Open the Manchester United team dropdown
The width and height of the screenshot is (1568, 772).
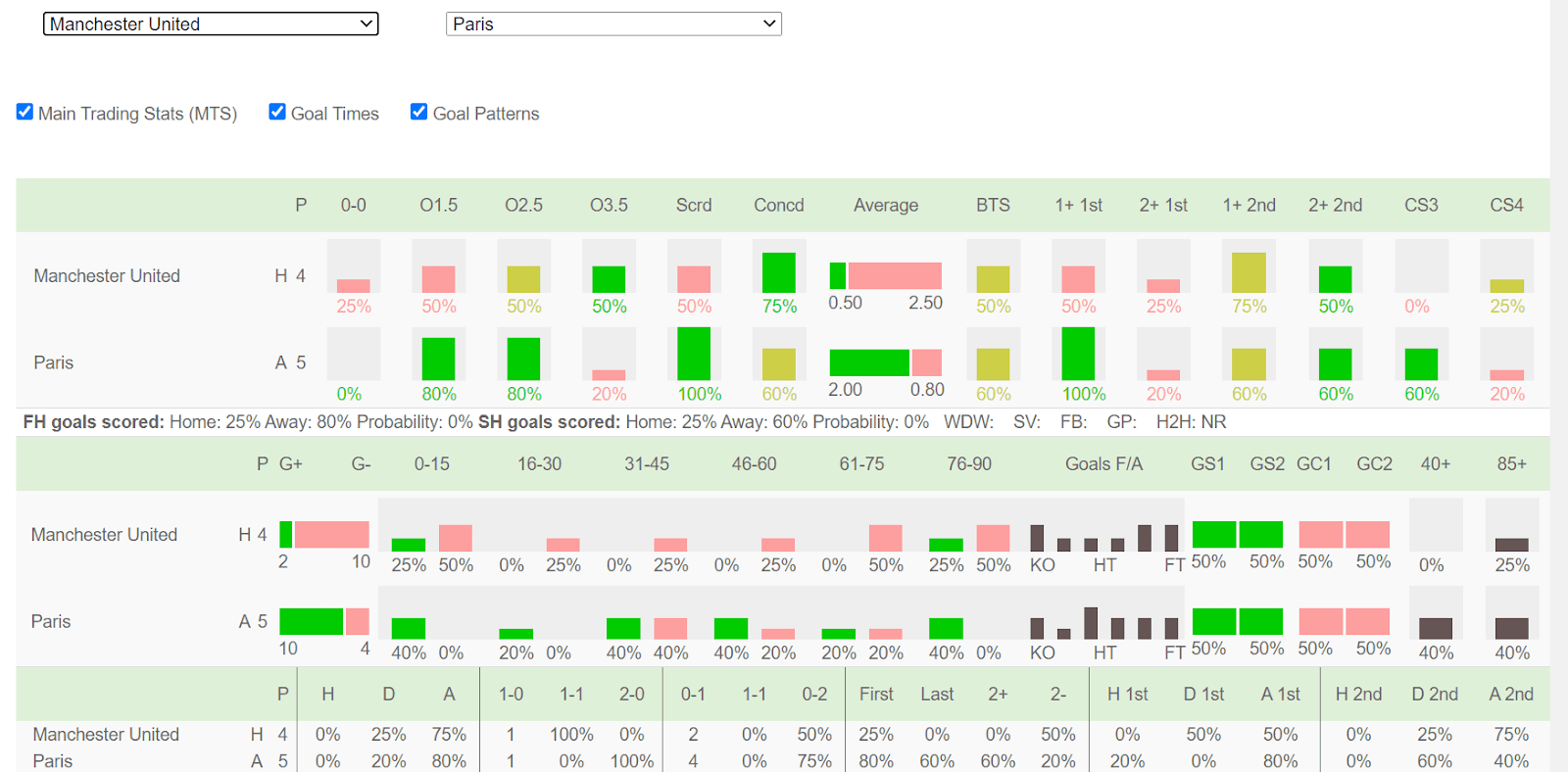pos(211,24)
